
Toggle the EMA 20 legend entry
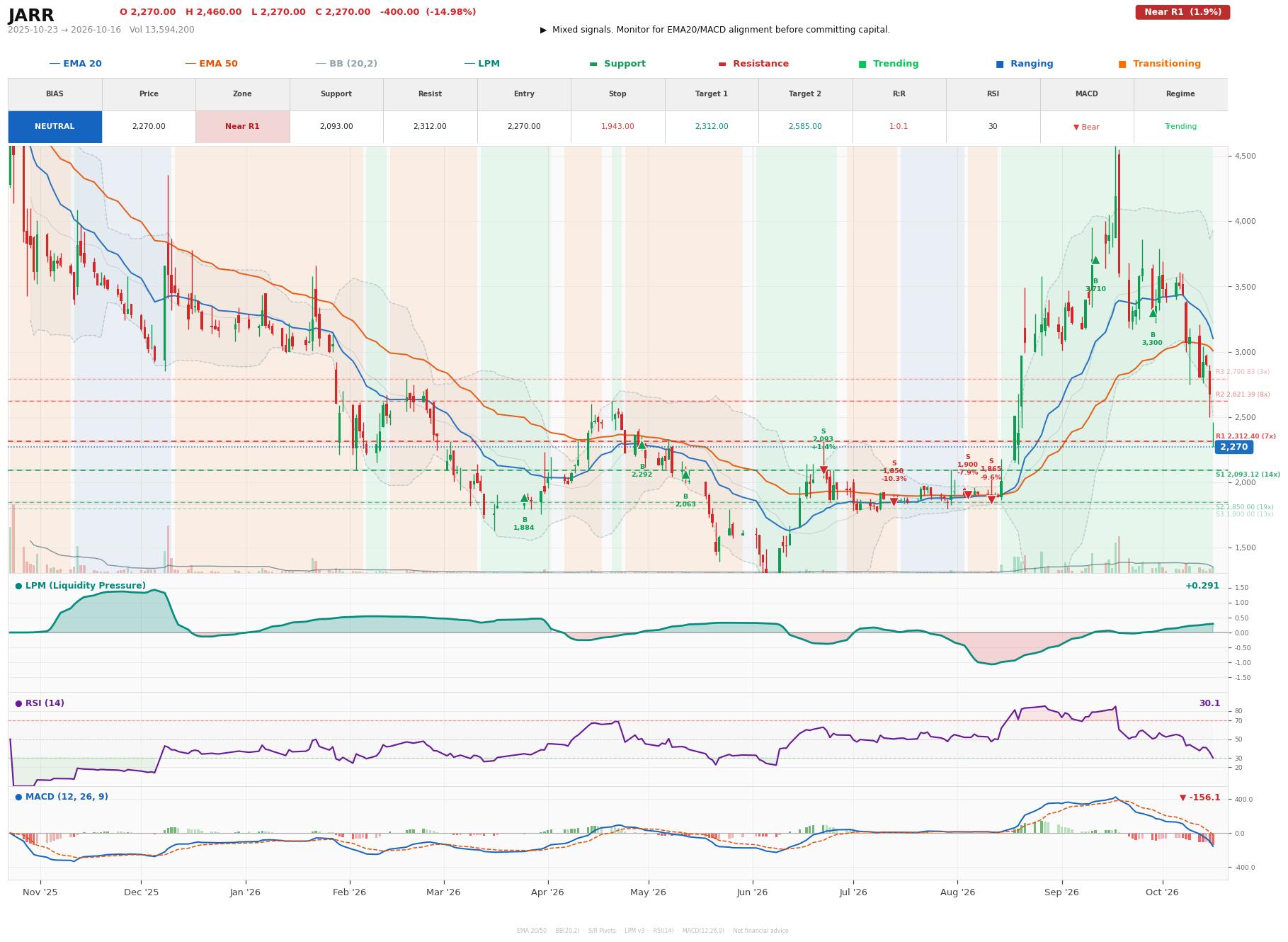[x=75, y=64]
